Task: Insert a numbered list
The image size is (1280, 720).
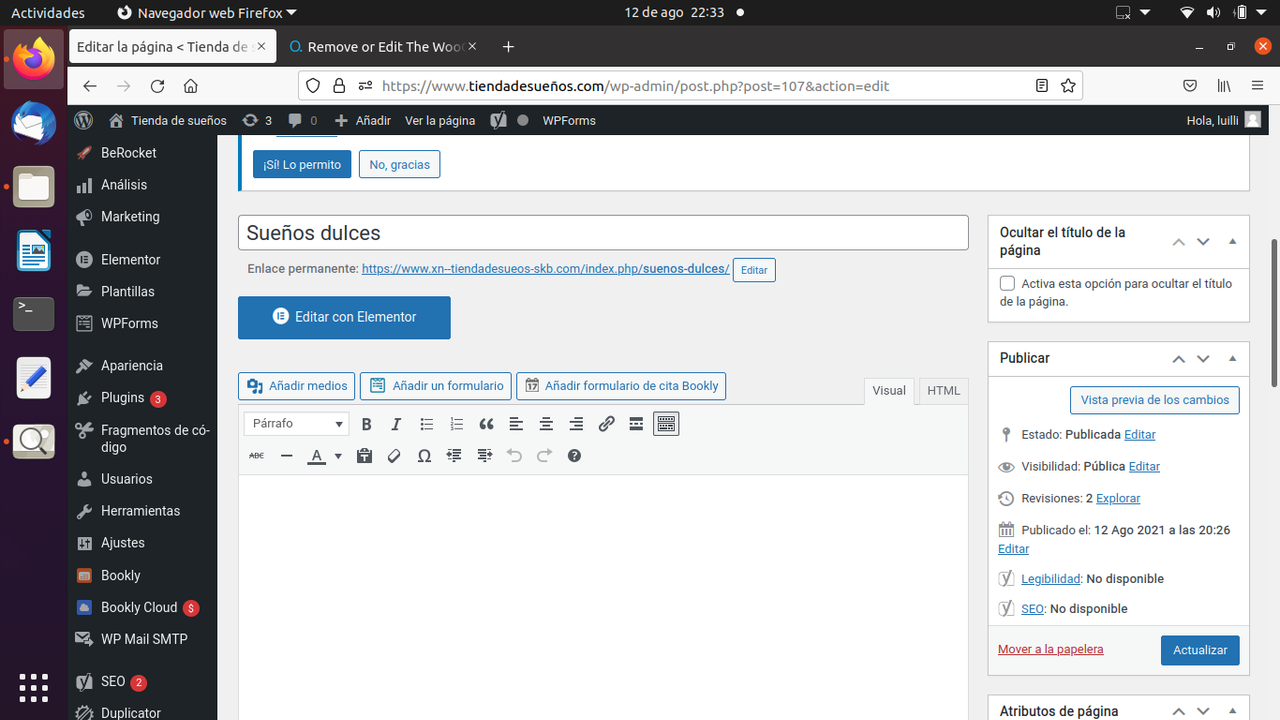Action: click(x=456, y=424)
